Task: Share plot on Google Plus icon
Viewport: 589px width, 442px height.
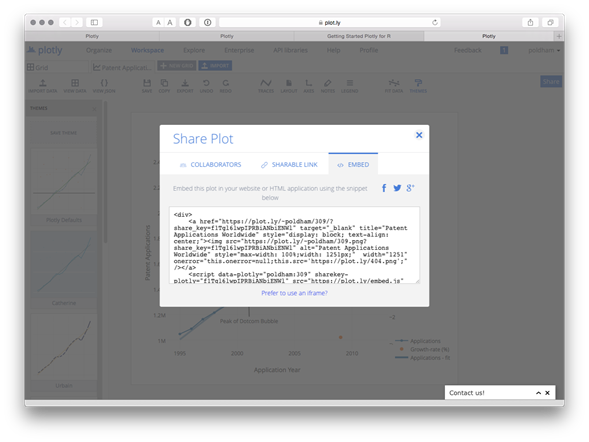Action: (410, 188)
